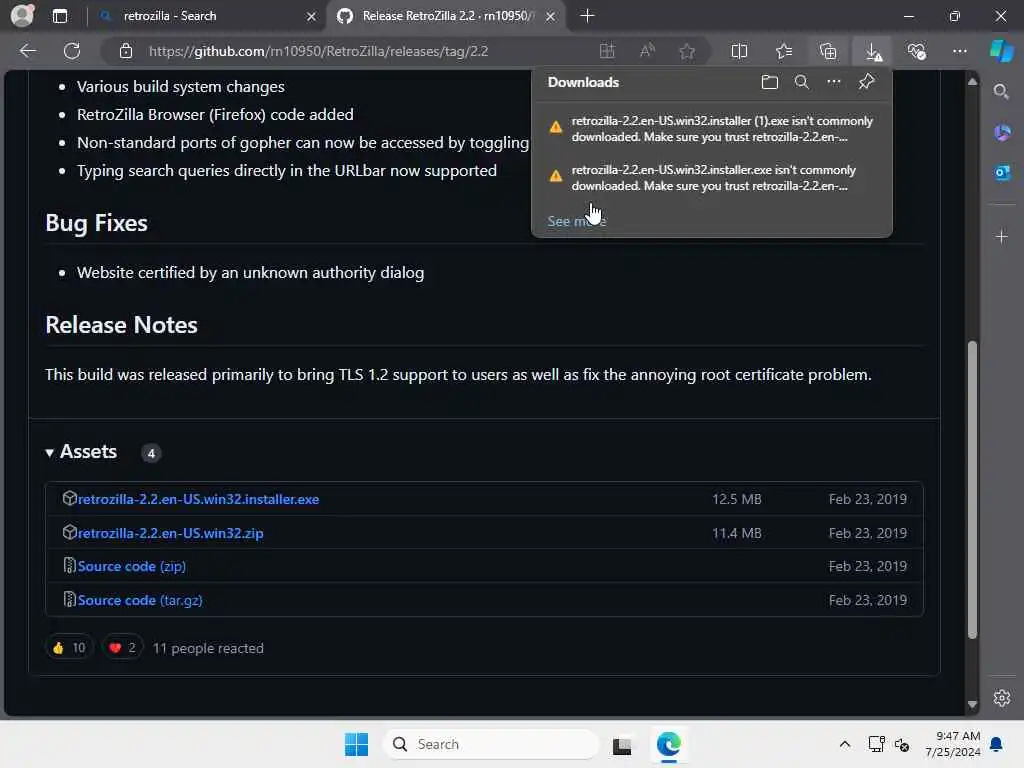Download retrozilla-2.2.en-US.win32.zip
Screen dimensions: 1024x768
[x=170, y=533]
